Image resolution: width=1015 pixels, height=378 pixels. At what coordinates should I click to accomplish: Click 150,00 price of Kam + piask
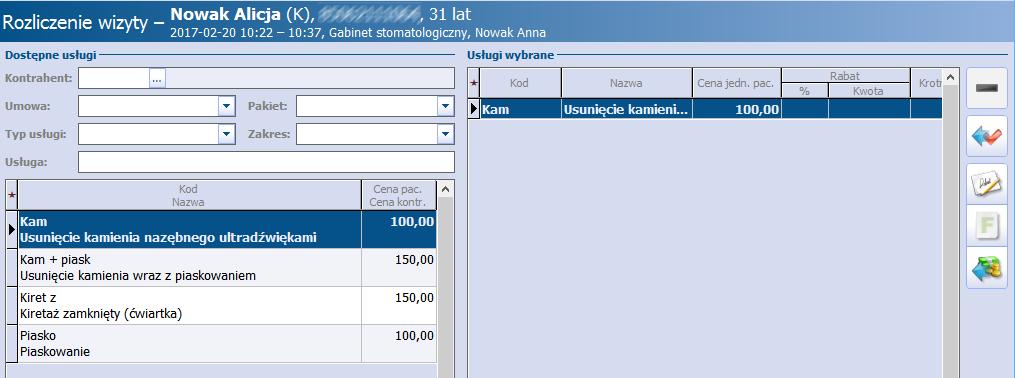coord(414,260)
